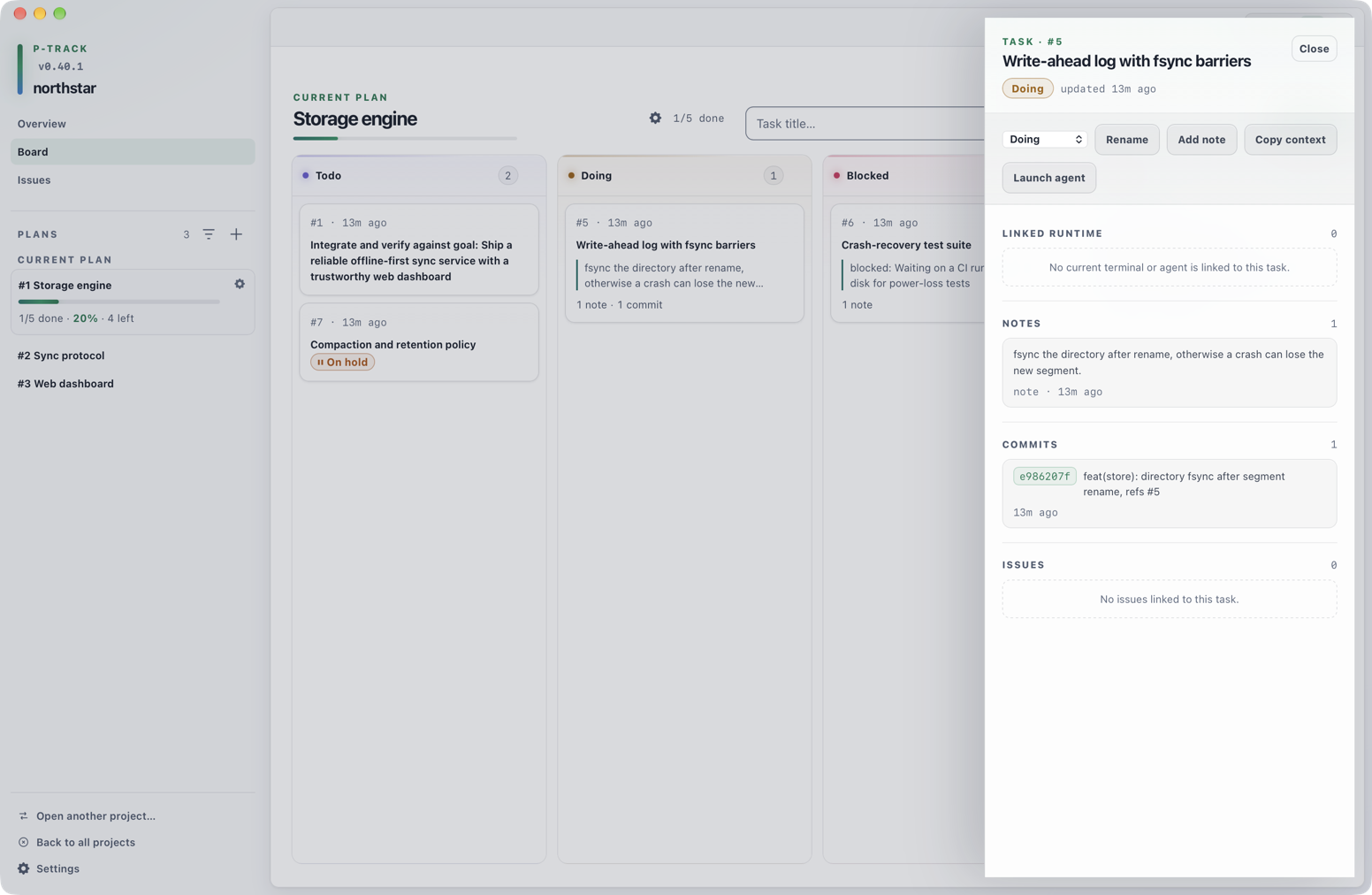Click the Settings gear icon in sidebar

click(24, 868)
